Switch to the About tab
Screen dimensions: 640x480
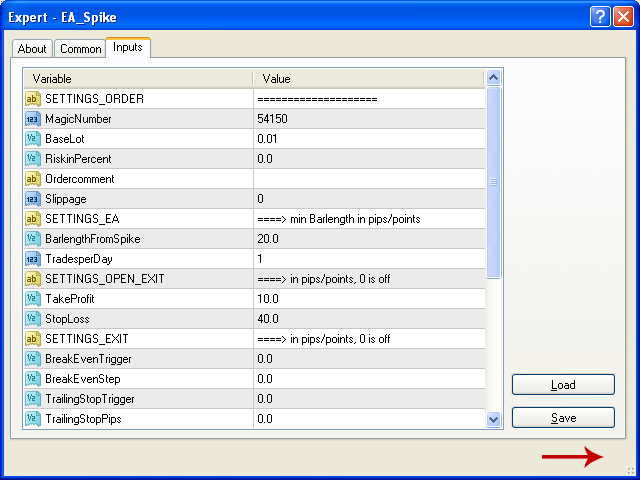(32, 49)
